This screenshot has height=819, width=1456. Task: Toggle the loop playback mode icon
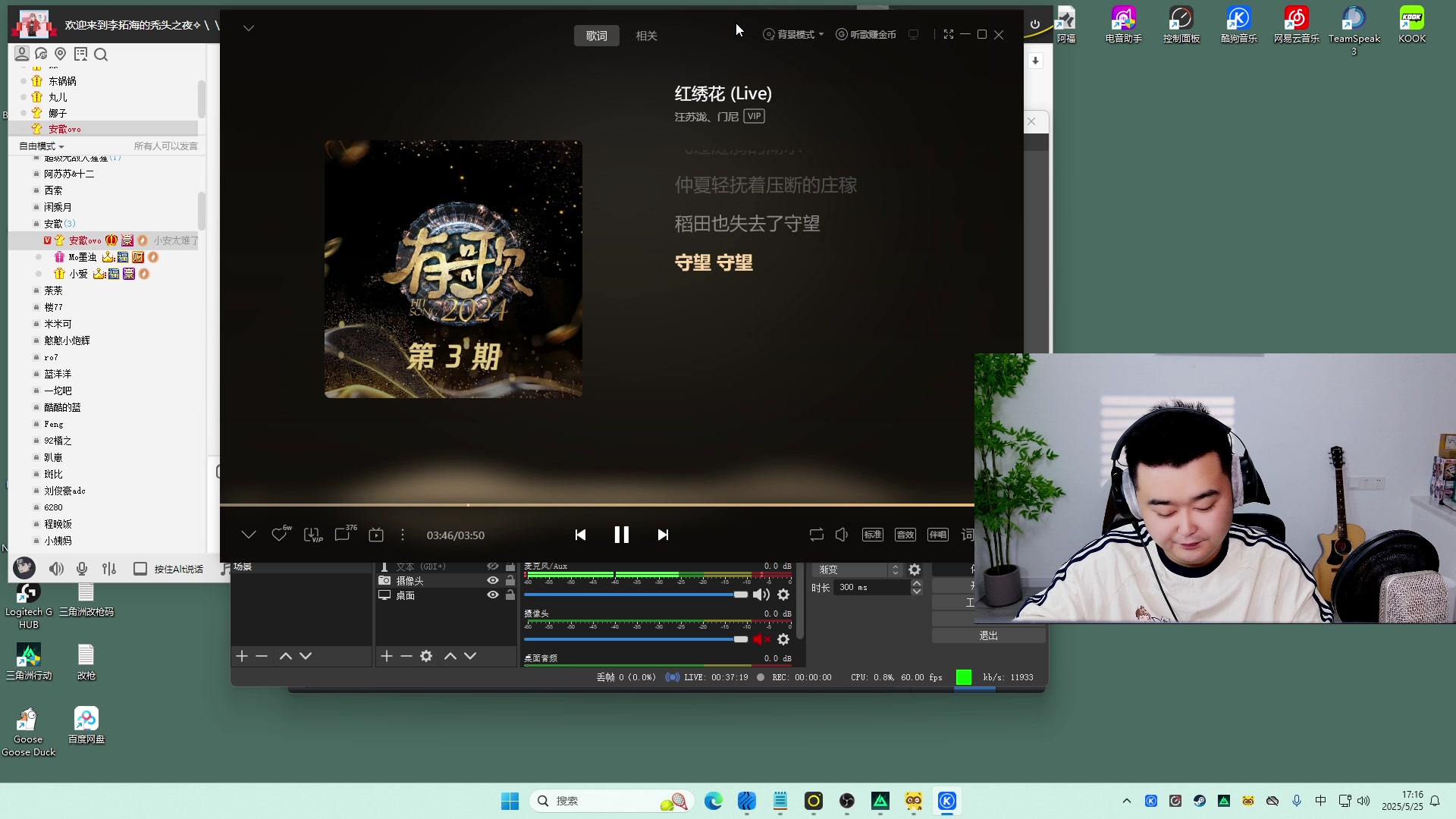coord(816,535)
